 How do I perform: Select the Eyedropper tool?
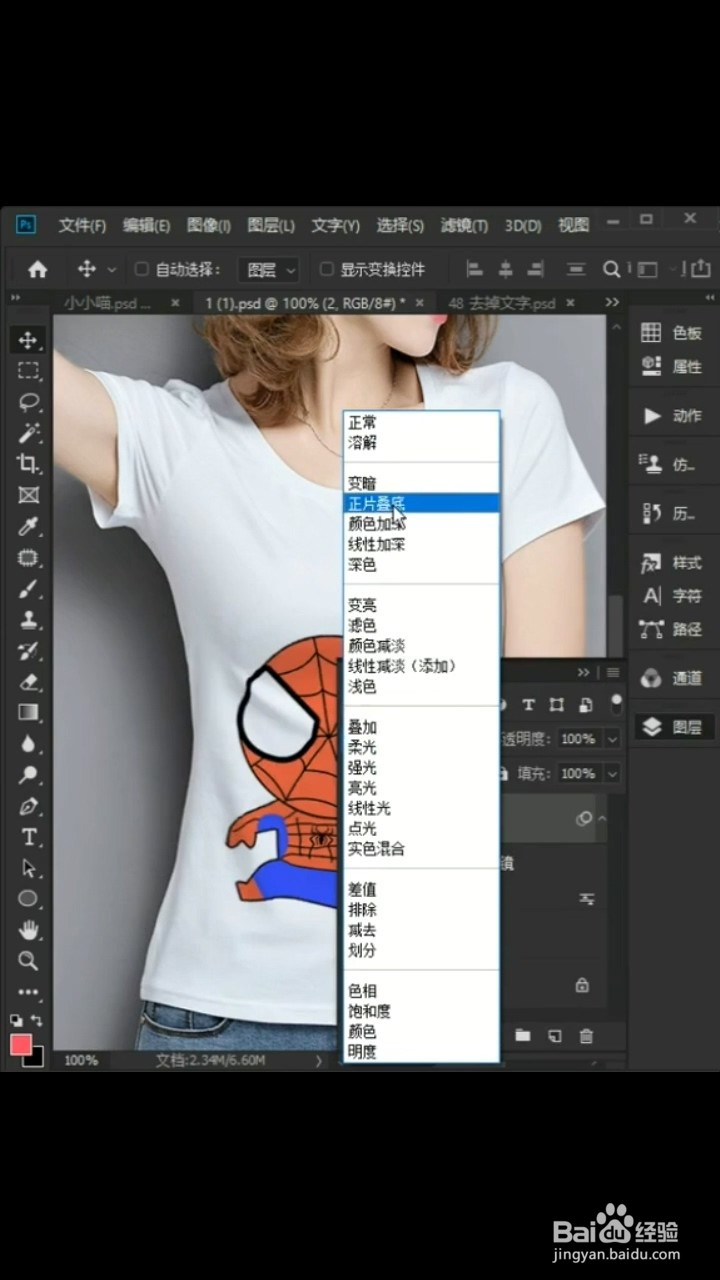click(28, 526)
